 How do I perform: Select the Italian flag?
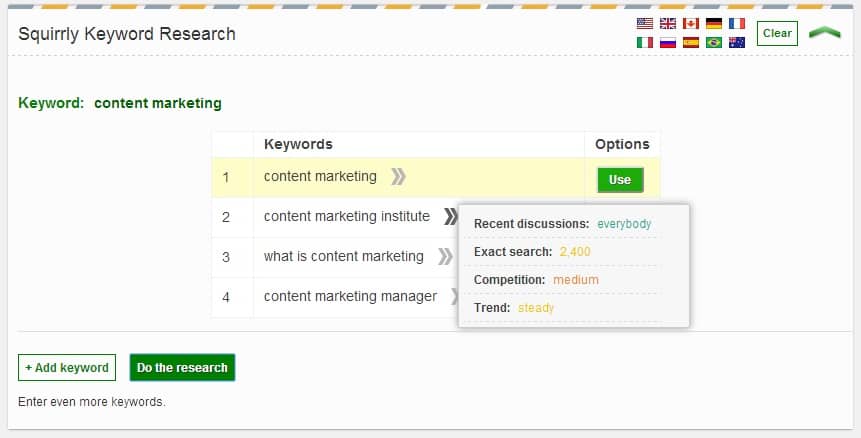pos(645,43)
